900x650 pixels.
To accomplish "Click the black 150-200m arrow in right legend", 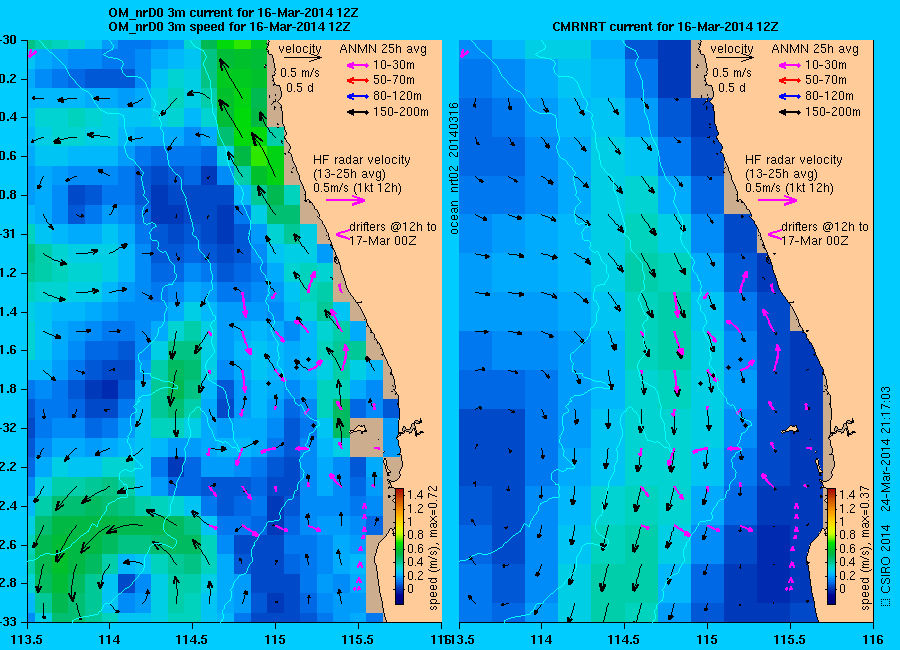I will tap(790, 113).
